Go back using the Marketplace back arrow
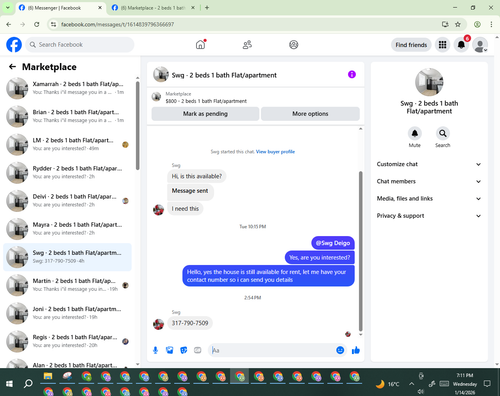 point(12,67)
